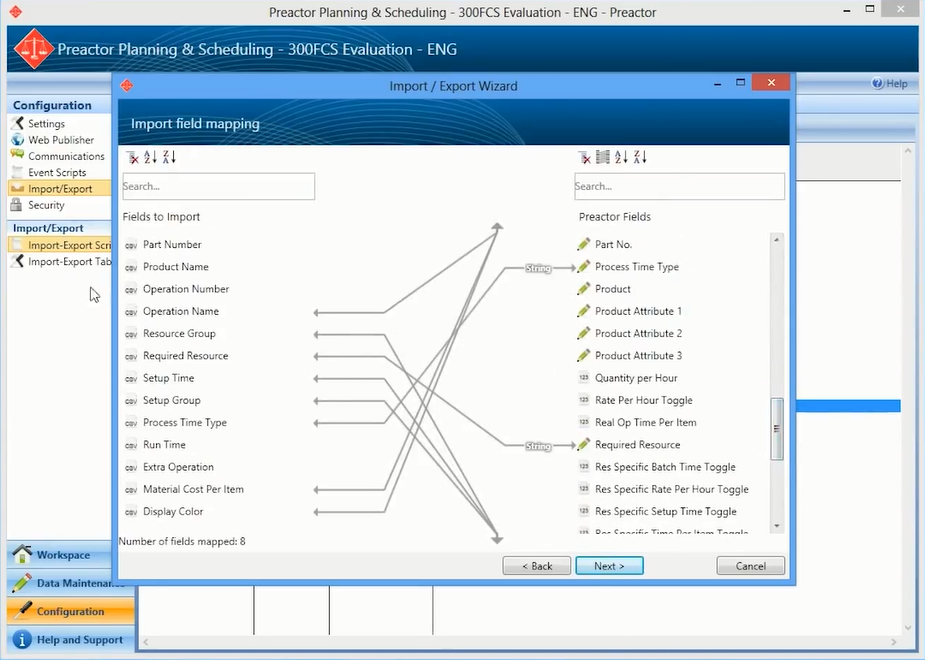Click the clear mappings icon above Fields to Import
Viewport: 925px width, 660px height.
pos(133,157)
